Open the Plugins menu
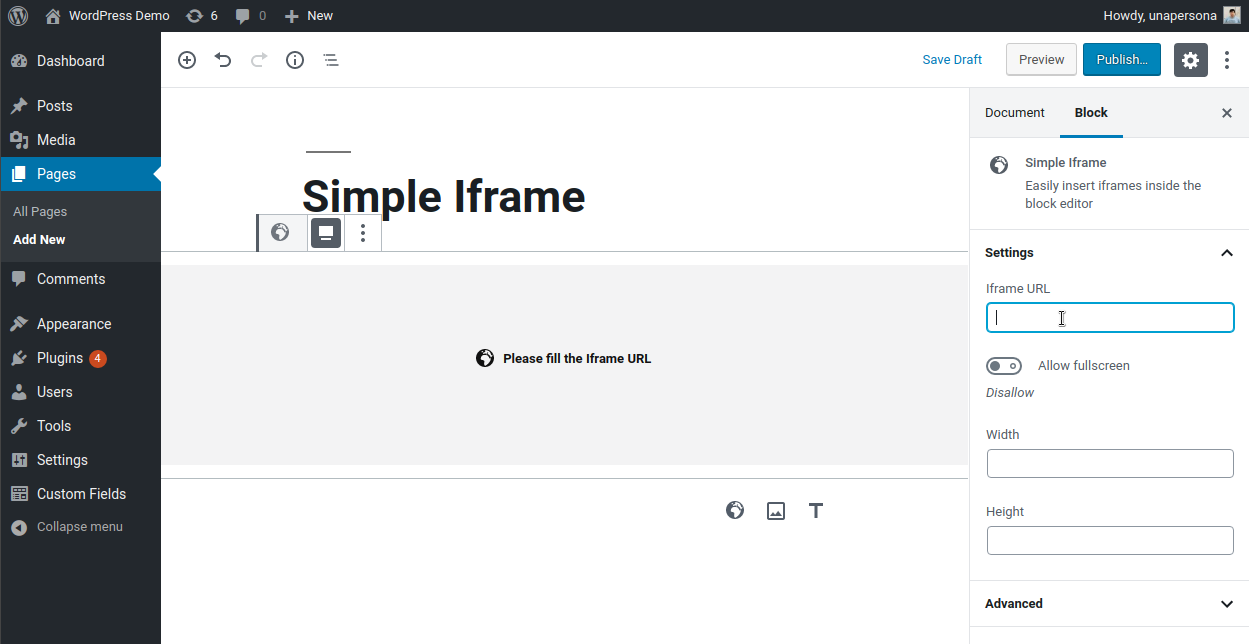 [x=60, y=358]
